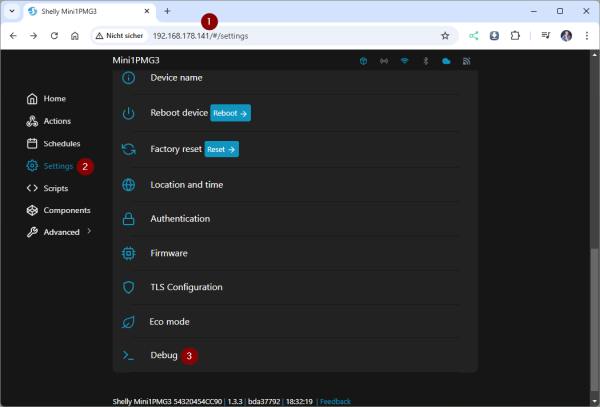Screen dimensions: 600x407
Task: Click the first hexagon status icon in header
Action: (x=364, y=61)
